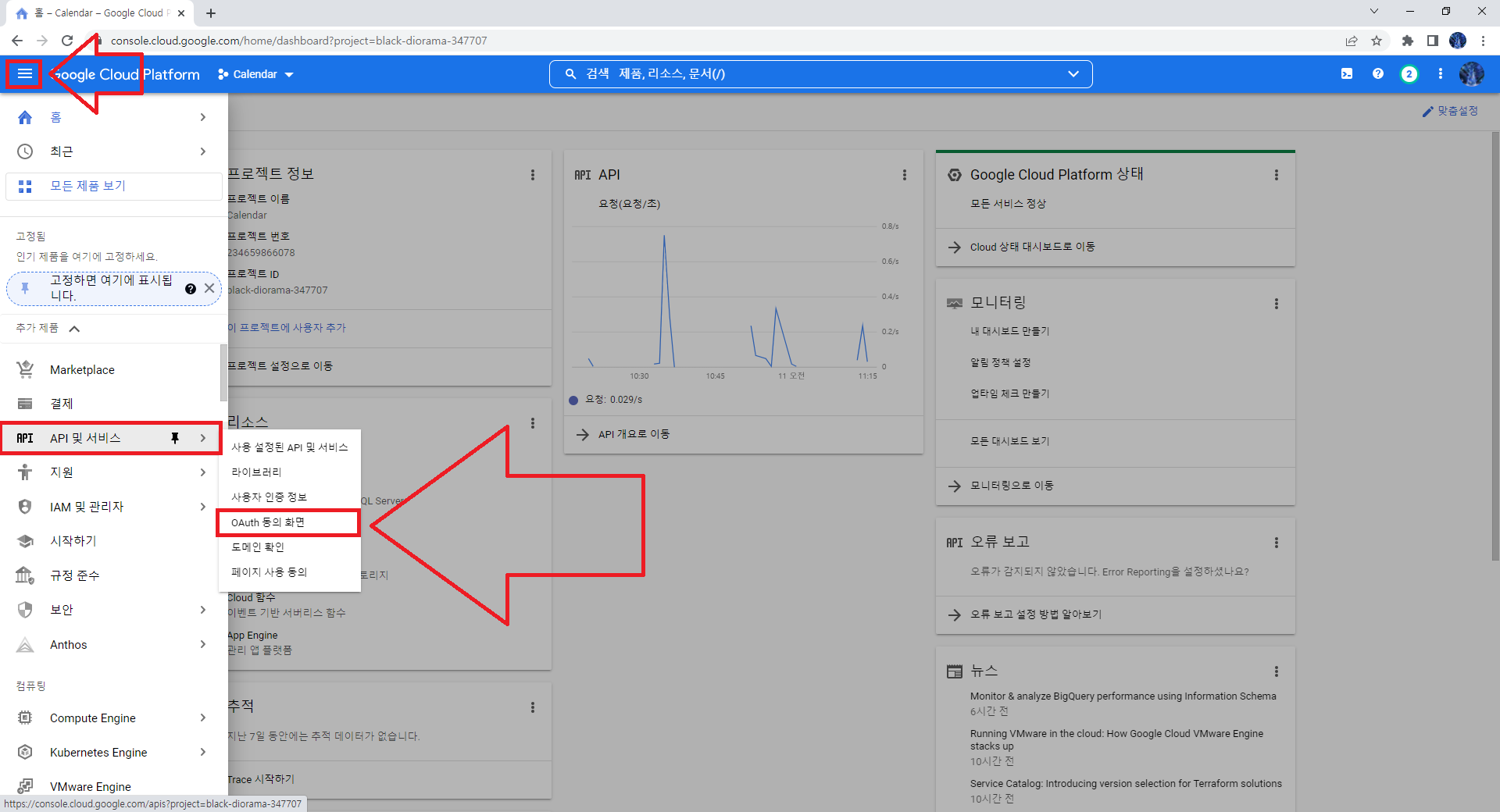Open options for the 오류 보고 card
The height and width of the screenshot is (812, 1500).
1277,543
